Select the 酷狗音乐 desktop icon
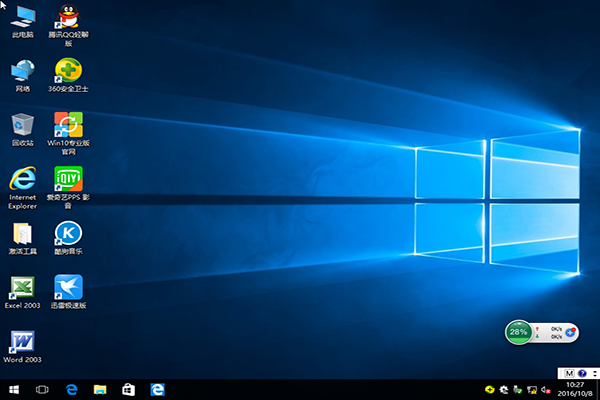This screenshot has height=400, width=600. click(x=68, y=234)
